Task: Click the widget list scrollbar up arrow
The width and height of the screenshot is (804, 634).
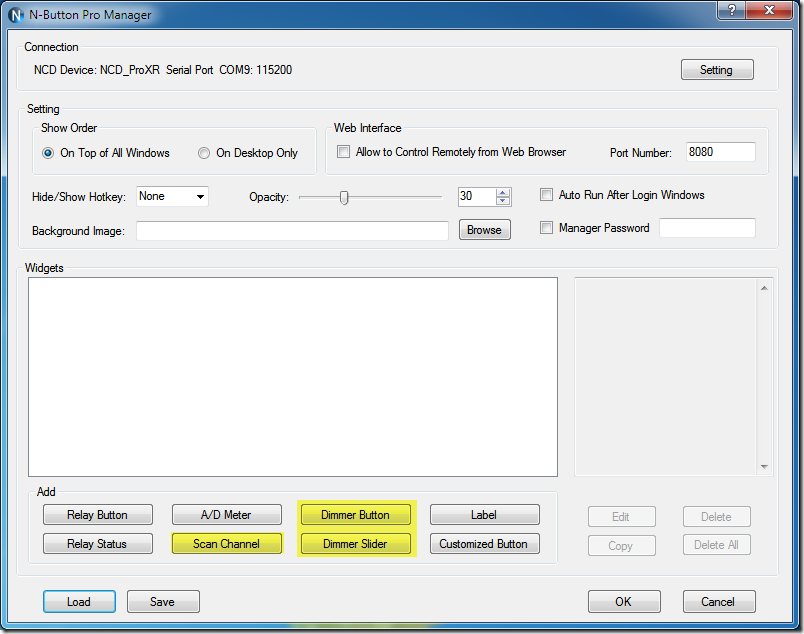Action: pyautogui.click(x=764, y=288)
